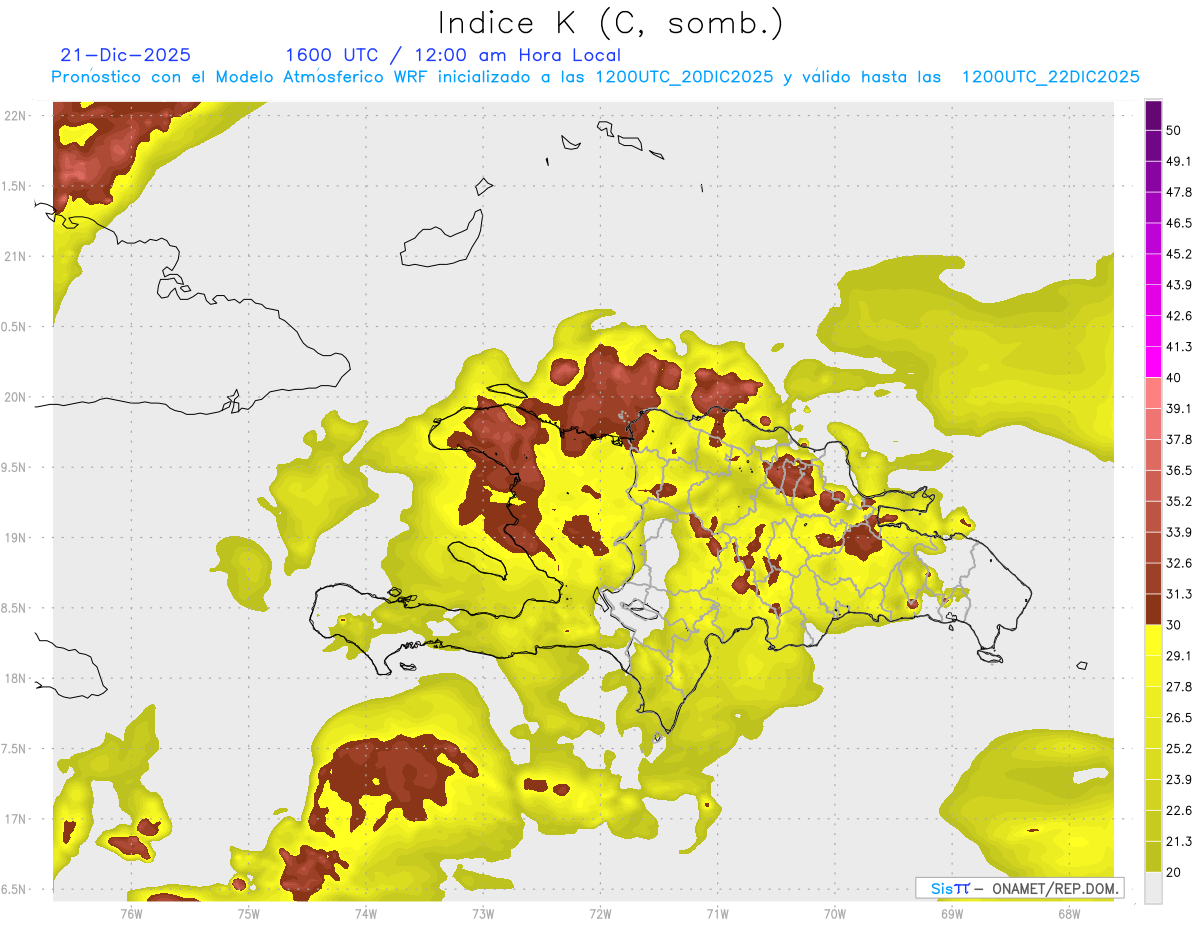Click the '22N' latitude label
Screen dimensions: 1200x927
[15, 115]
